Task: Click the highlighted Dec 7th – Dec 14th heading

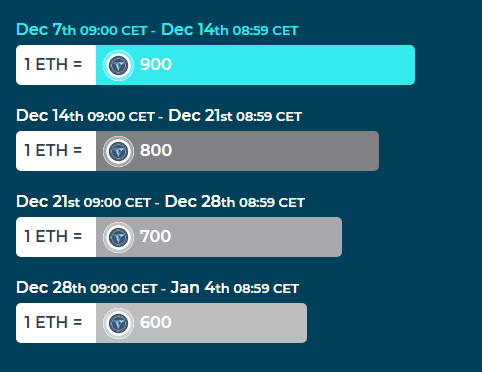Action: click(157, 30)
